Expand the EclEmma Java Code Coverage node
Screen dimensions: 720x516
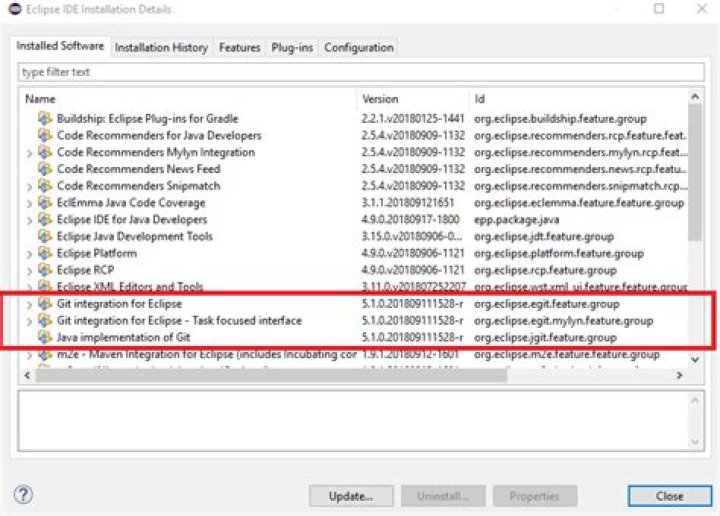click(x=29, y=204)
